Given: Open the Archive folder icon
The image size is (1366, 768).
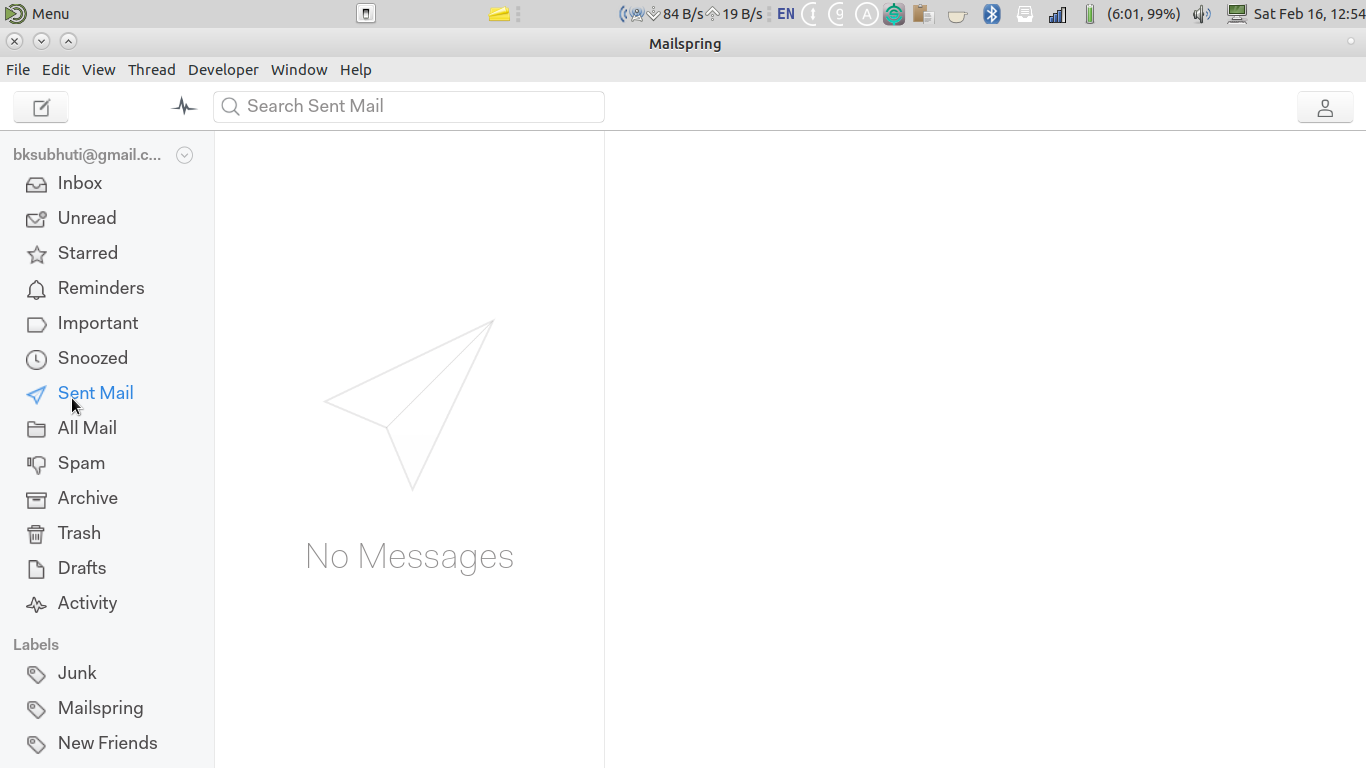Looking at the screenshot, I should 36,498.
